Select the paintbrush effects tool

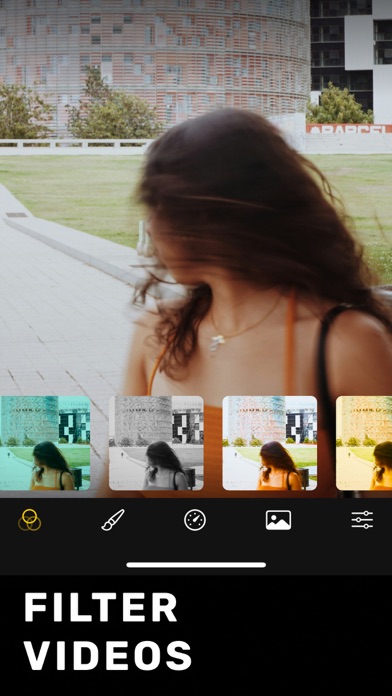click(113, 520)
